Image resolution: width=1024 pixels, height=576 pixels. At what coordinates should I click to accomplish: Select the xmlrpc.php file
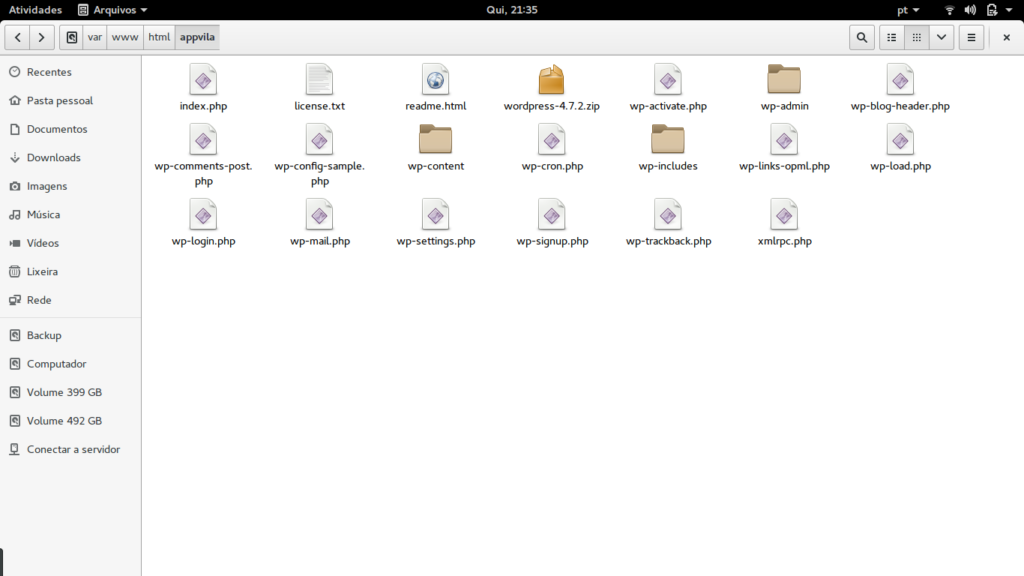784,216
